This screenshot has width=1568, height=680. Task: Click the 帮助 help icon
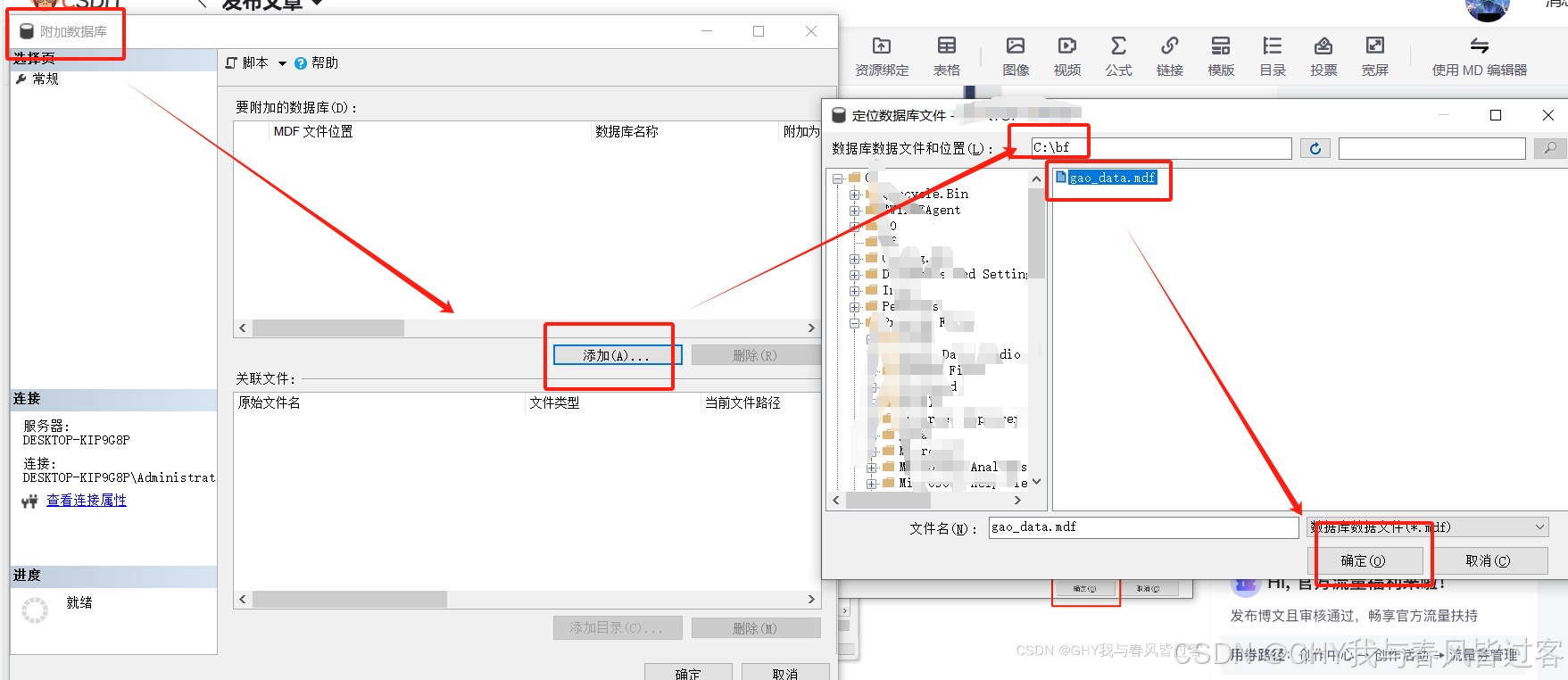click(301, 63)
